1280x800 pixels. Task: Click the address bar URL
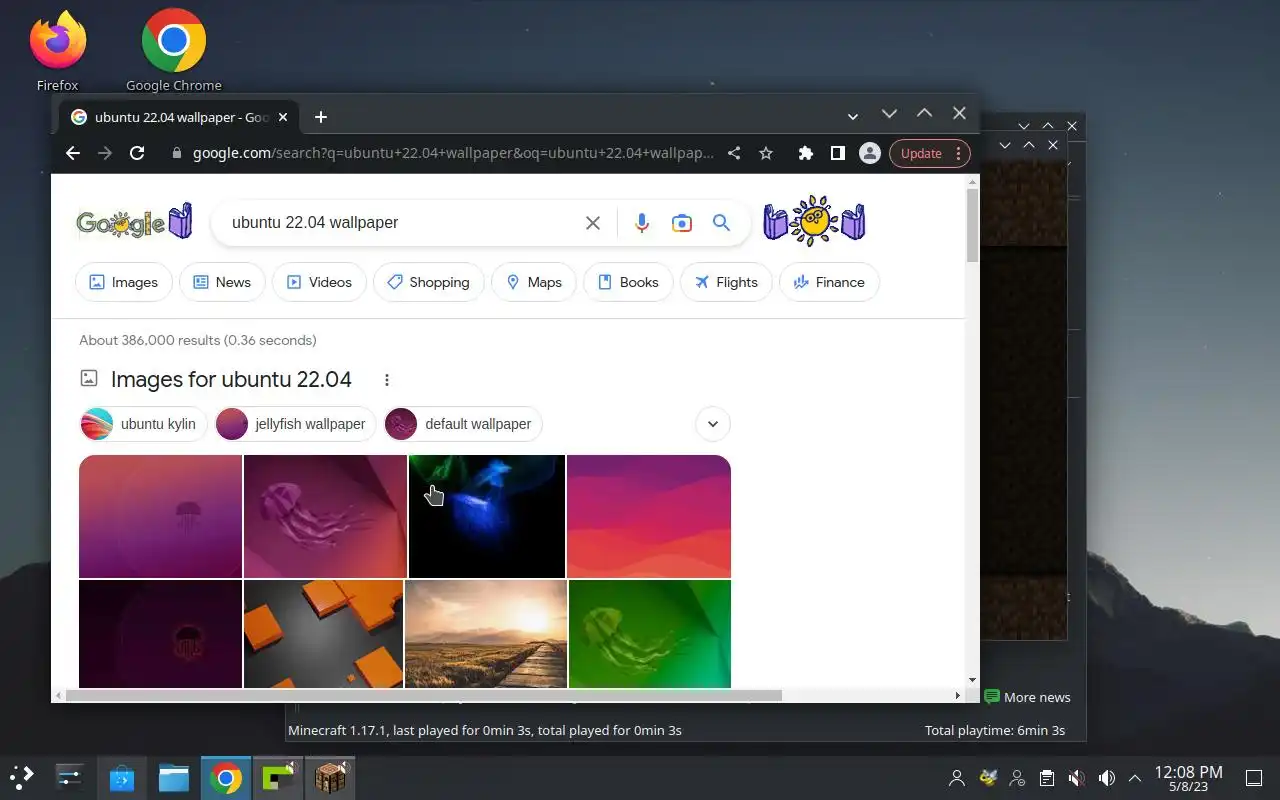point(453,153)
